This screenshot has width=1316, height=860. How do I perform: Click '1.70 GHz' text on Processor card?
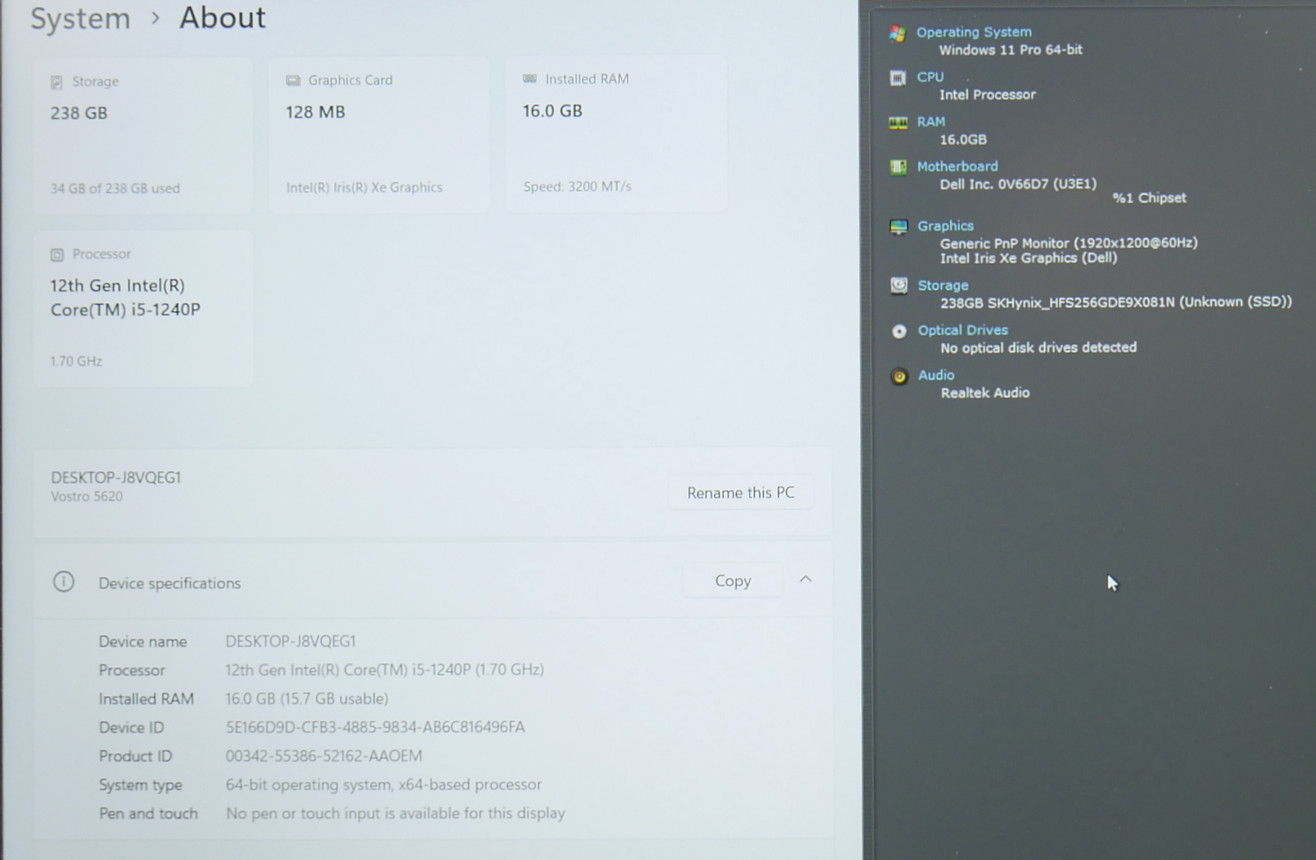click(76, 361)
